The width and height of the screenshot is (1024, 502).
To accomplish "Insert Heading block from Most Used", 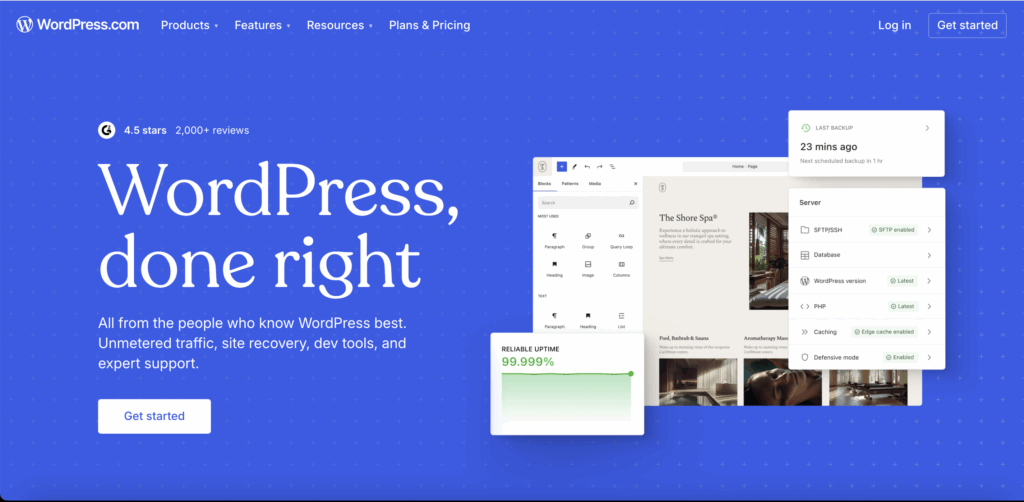I will 554,268.
